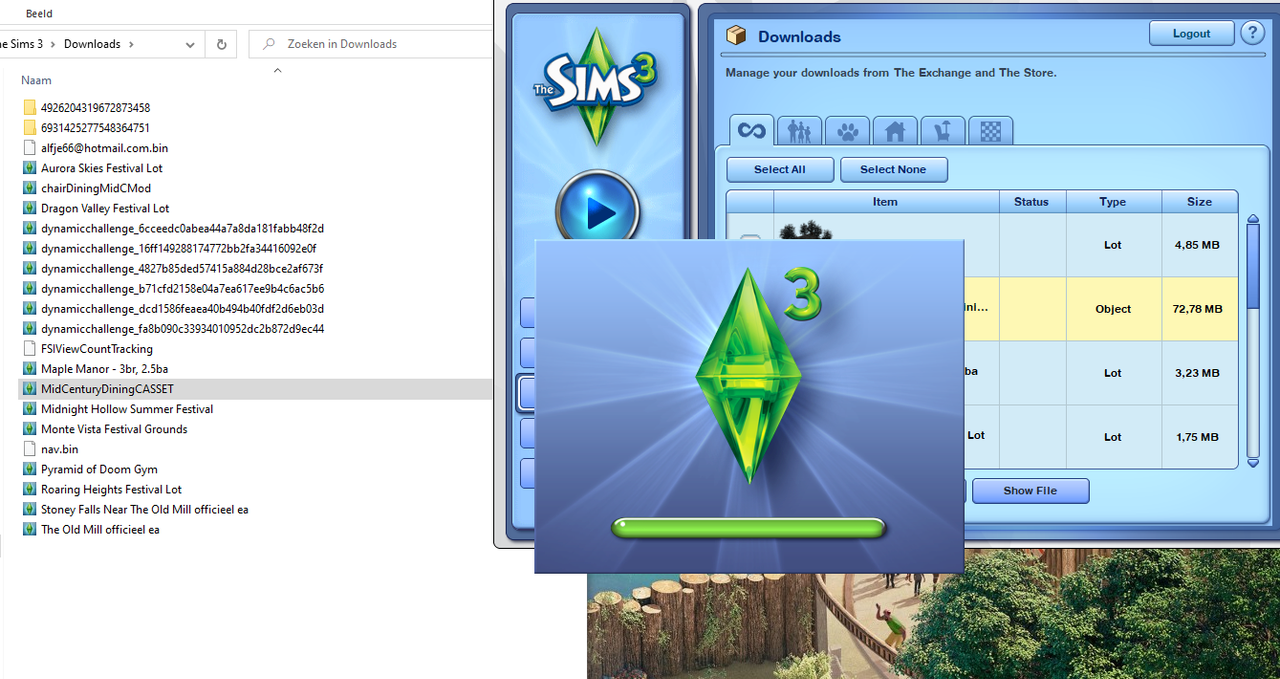The height and width of the screenshot is (679, 1280).
Task: Sort launcher list by Item column
Action: pos(885,202)
